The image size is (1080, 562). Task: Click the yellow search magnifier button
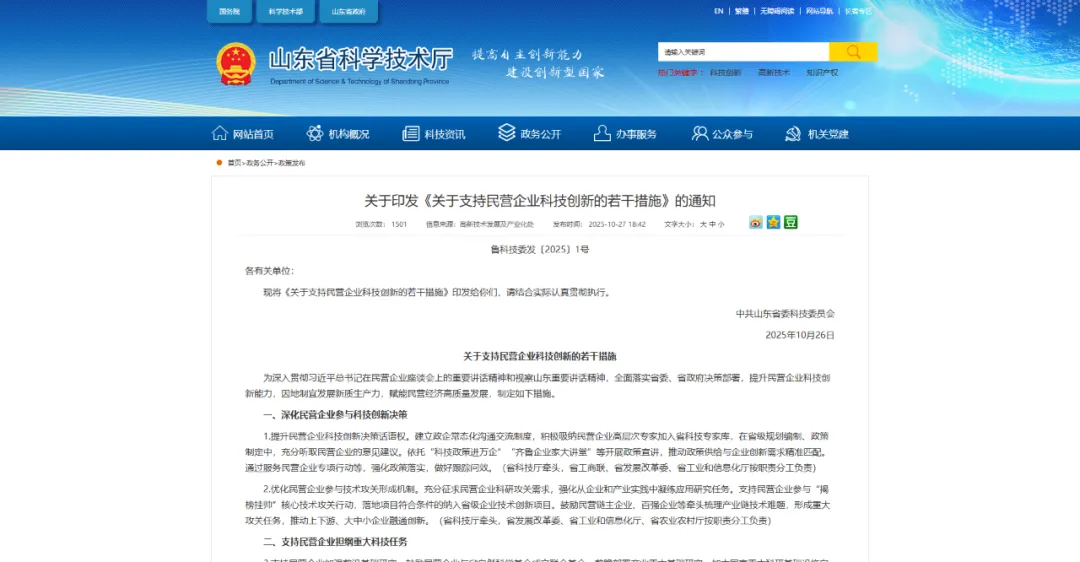click(853, 52)
